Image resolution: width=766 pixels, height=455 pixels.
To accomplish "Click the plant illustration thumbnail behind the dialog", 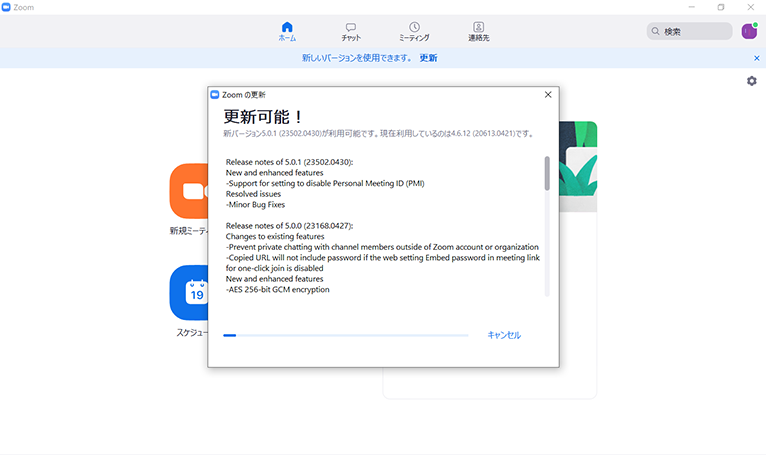I will 578,166.
